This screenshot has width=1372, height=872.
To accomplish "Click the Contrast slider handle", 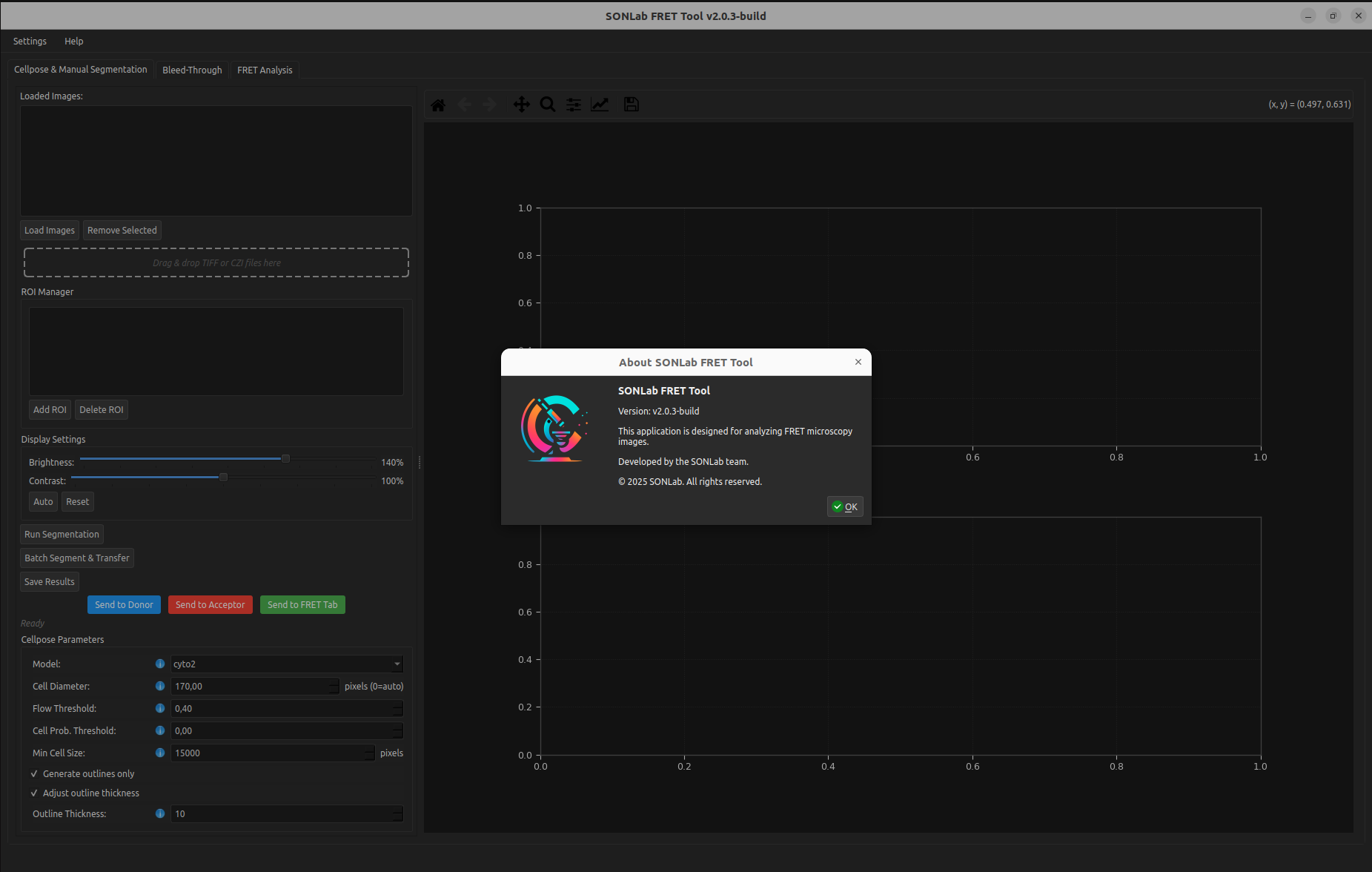I will coord(223,478).
